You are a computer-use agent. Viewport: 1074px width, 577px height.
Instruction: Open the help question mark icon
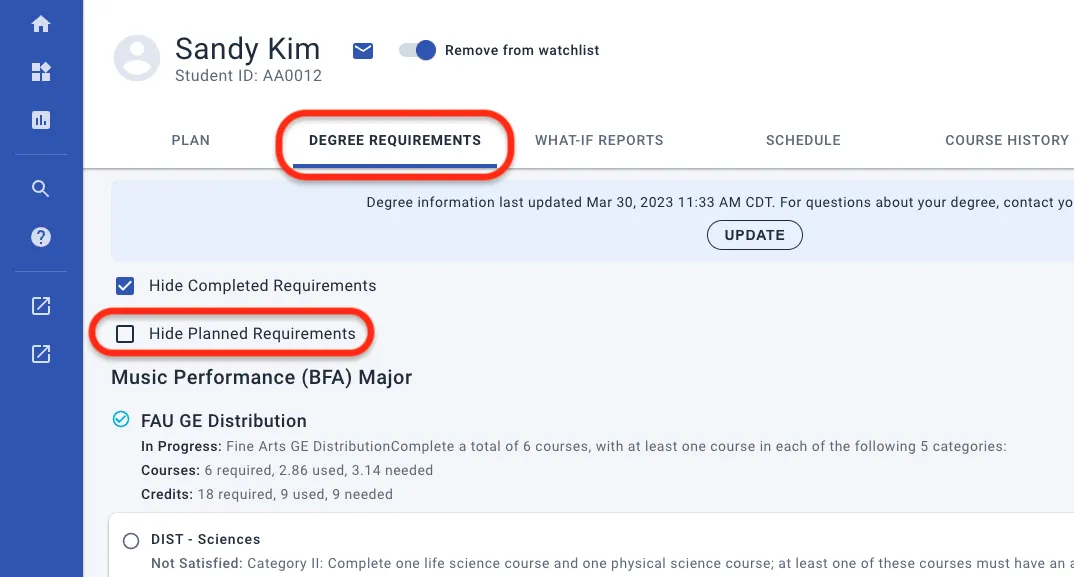(x=41, y=237)
